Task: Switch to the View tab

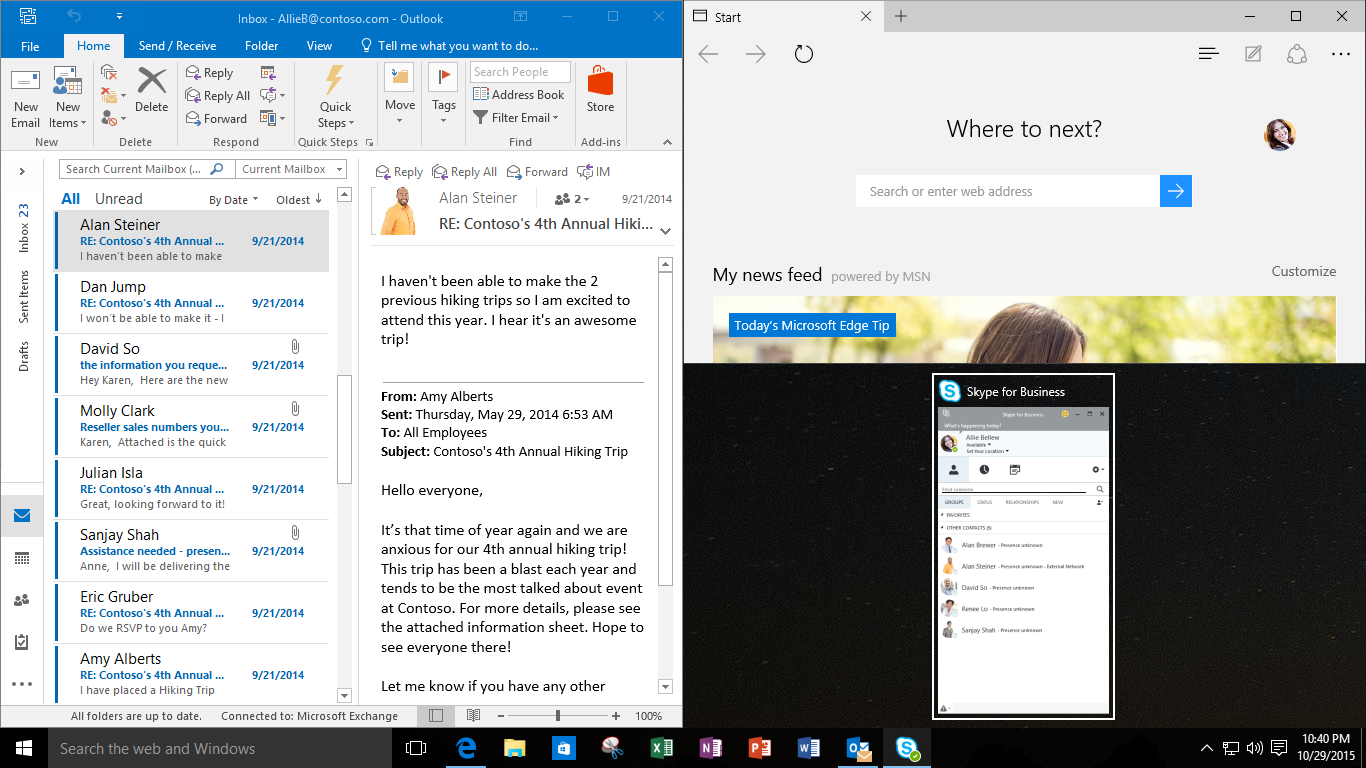Action: [319, 46]
